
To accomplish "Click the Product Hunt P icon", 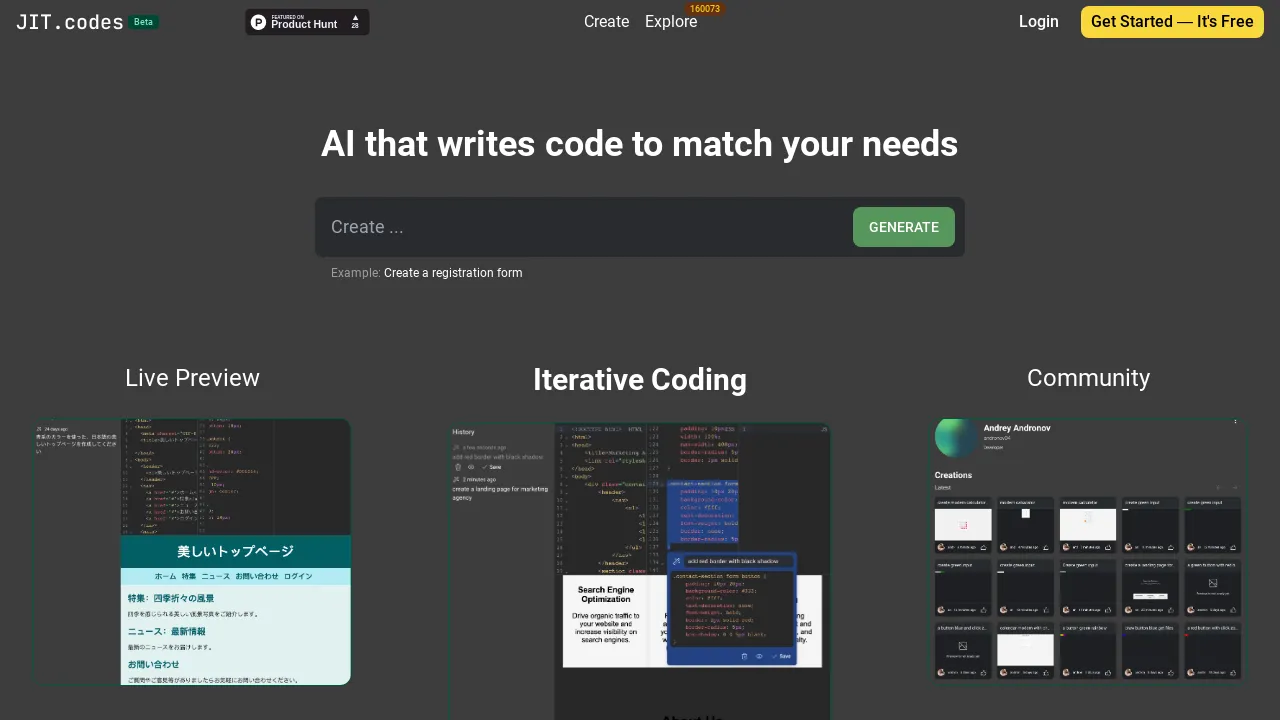I will [x=260, y=21].
